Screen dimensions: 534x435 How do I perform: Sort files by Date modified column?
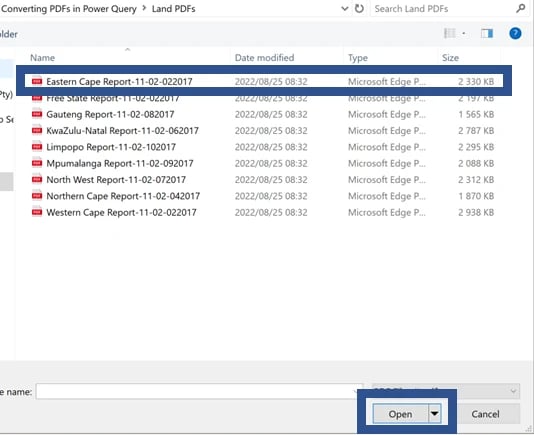coord(265,58)
